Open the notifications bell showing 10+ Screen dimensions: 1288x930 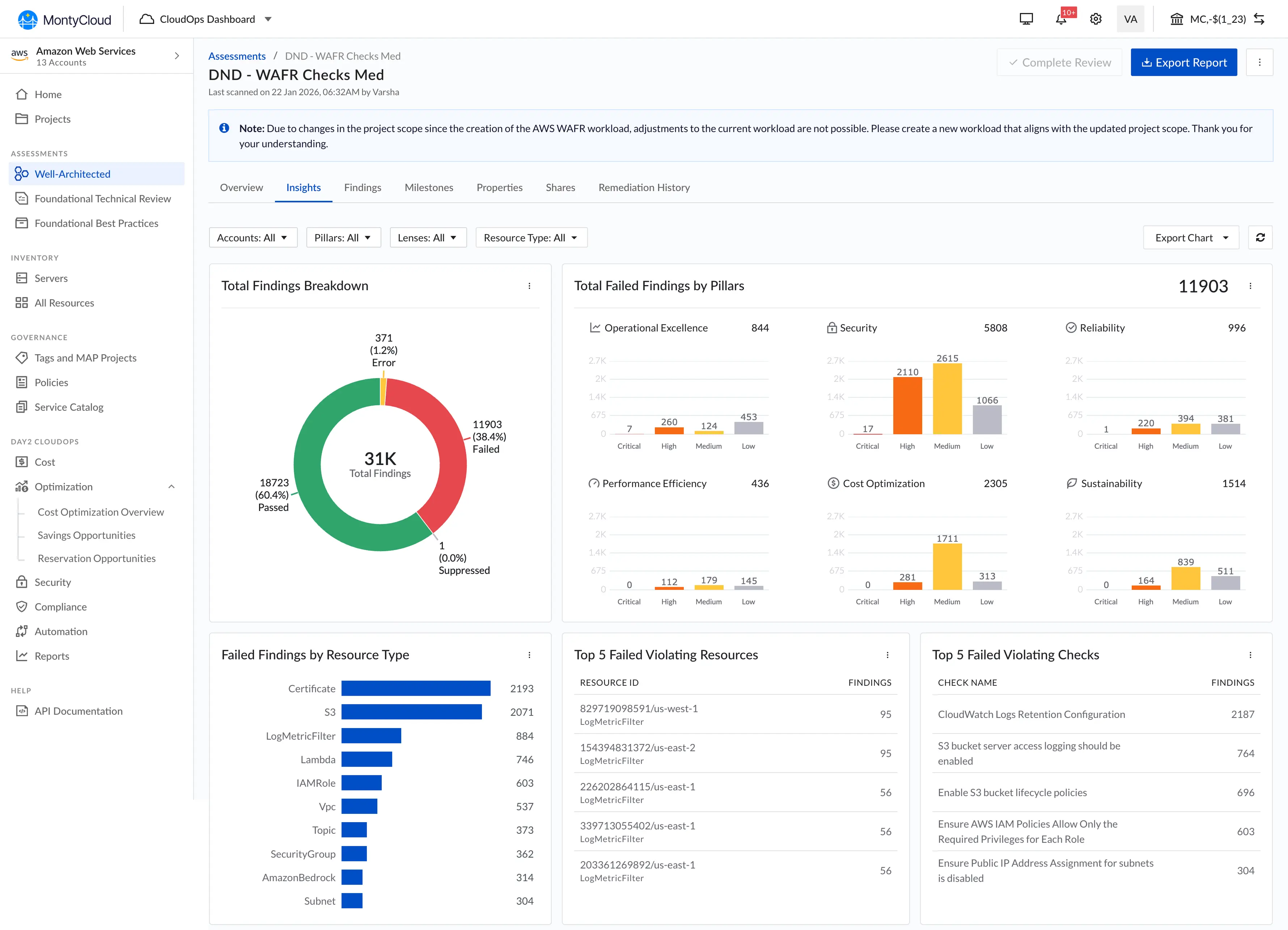coord(1061,19)
